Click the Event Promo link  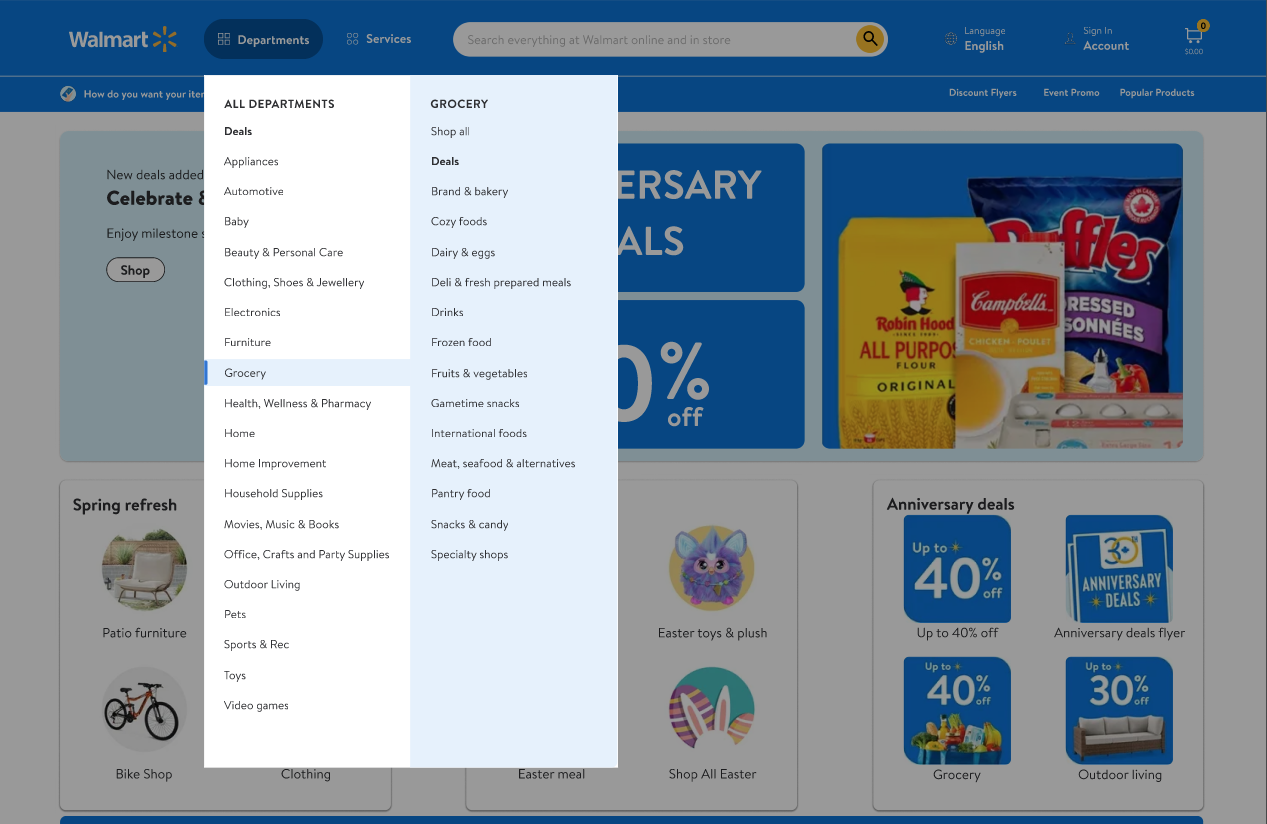coord(1071,93)
